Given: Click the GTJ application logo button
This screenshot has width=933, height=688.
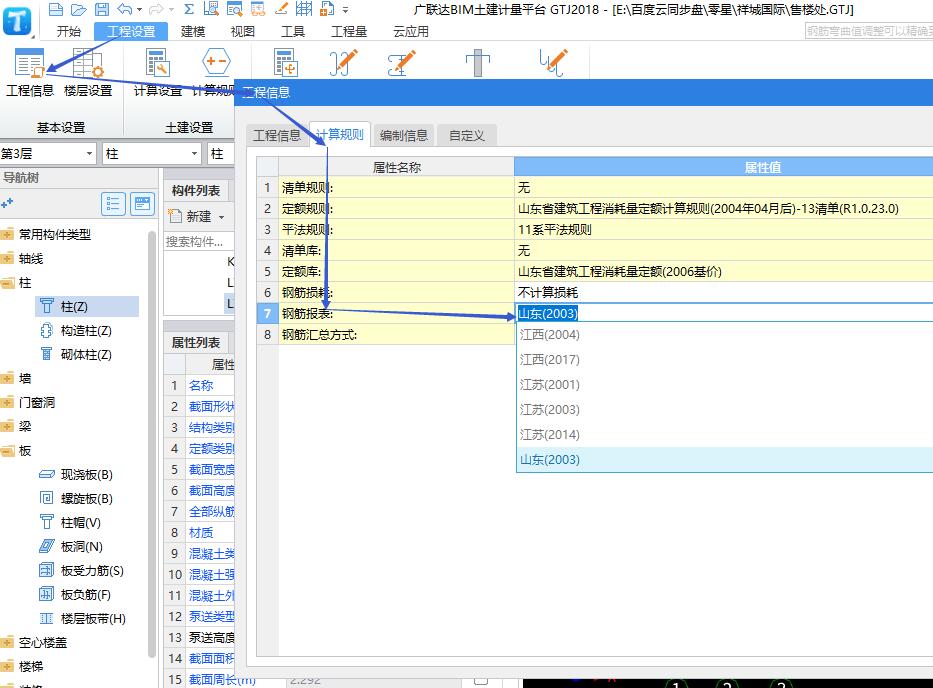Looking at the screenshot, I should 17,21.
